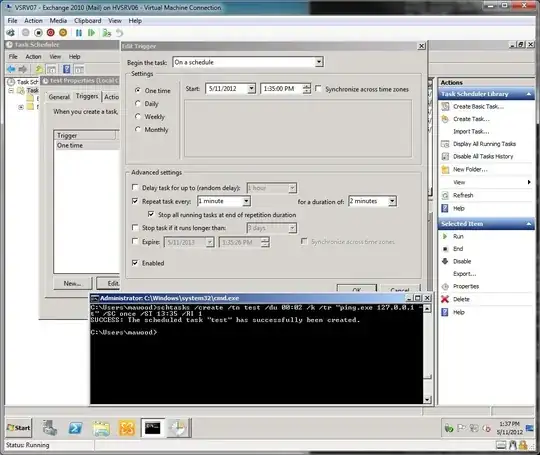Collapse the Selected Item section

click(528, 224)
